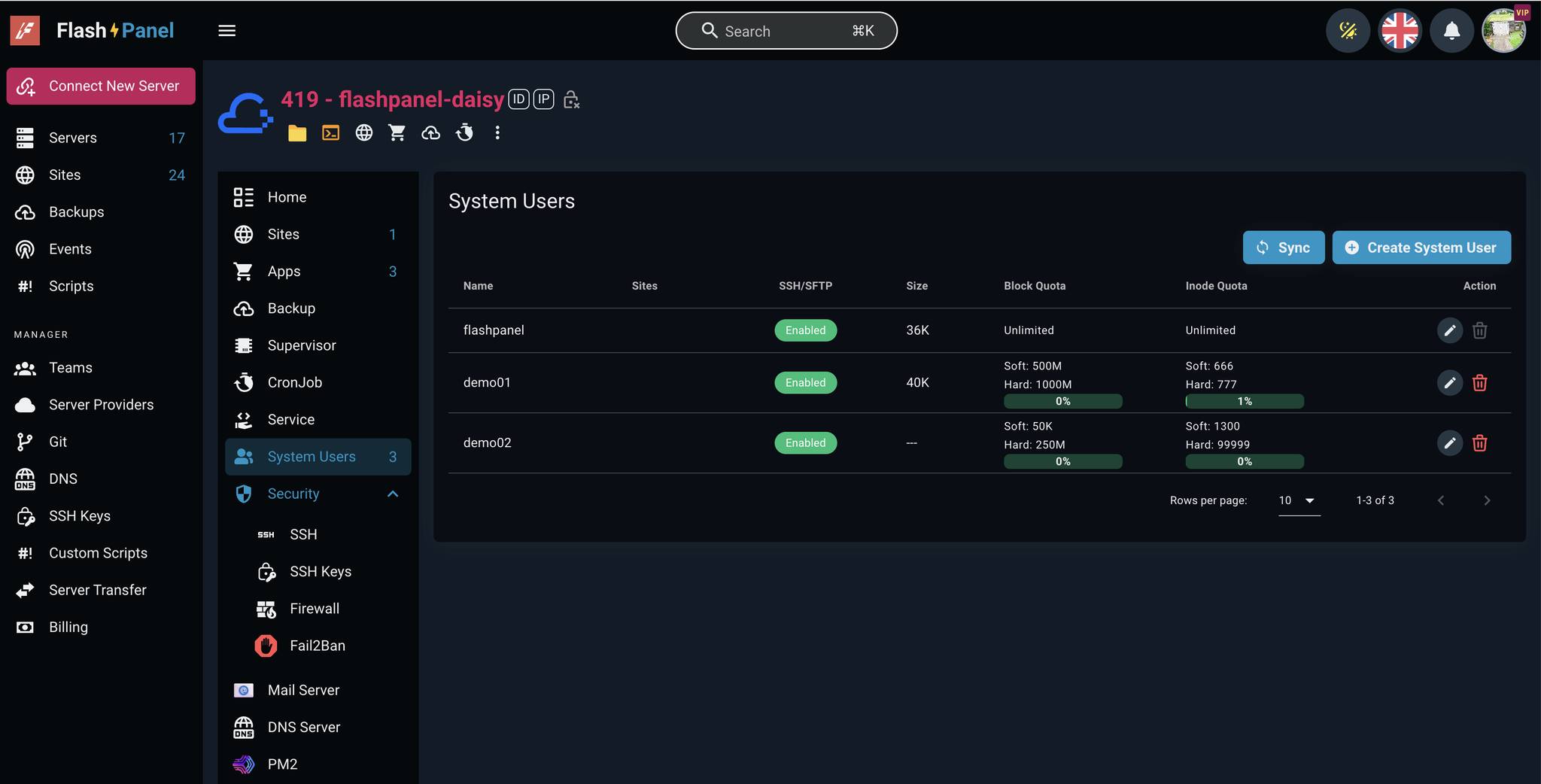Collapse the Security section chevron

pyautogui.click(x=393, y=494)
